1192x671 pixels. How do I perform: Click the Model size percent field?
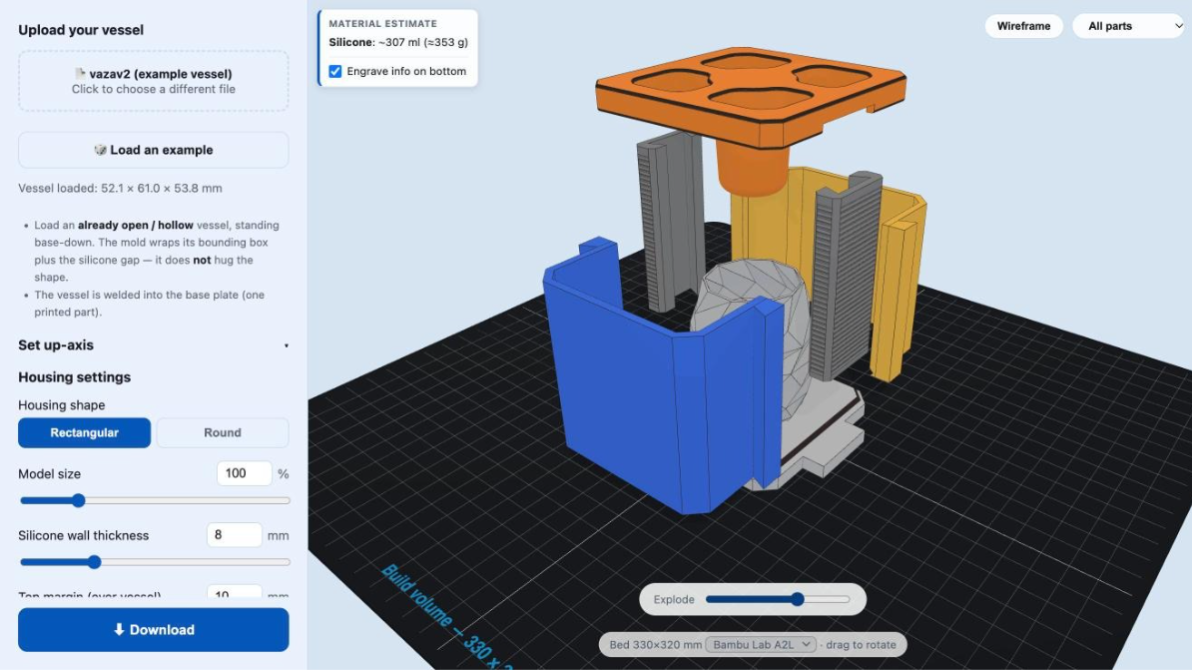[244, 473]
